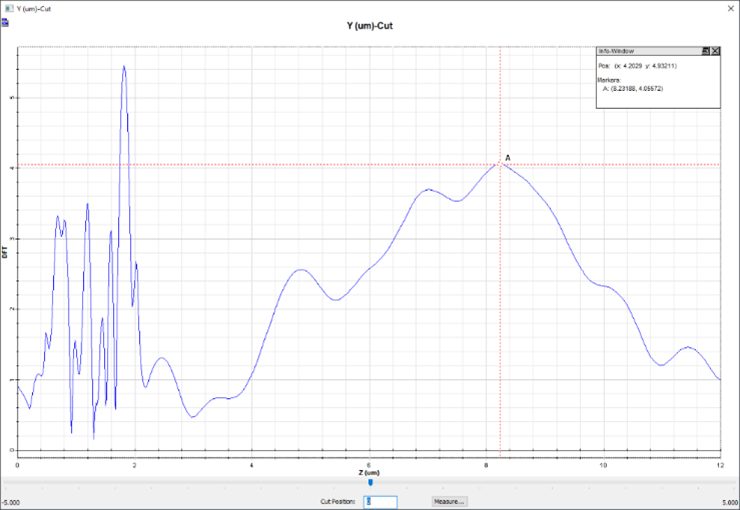Click the -5.000 slider minimum label
740x510 pixels.
[x=13, y=503]
